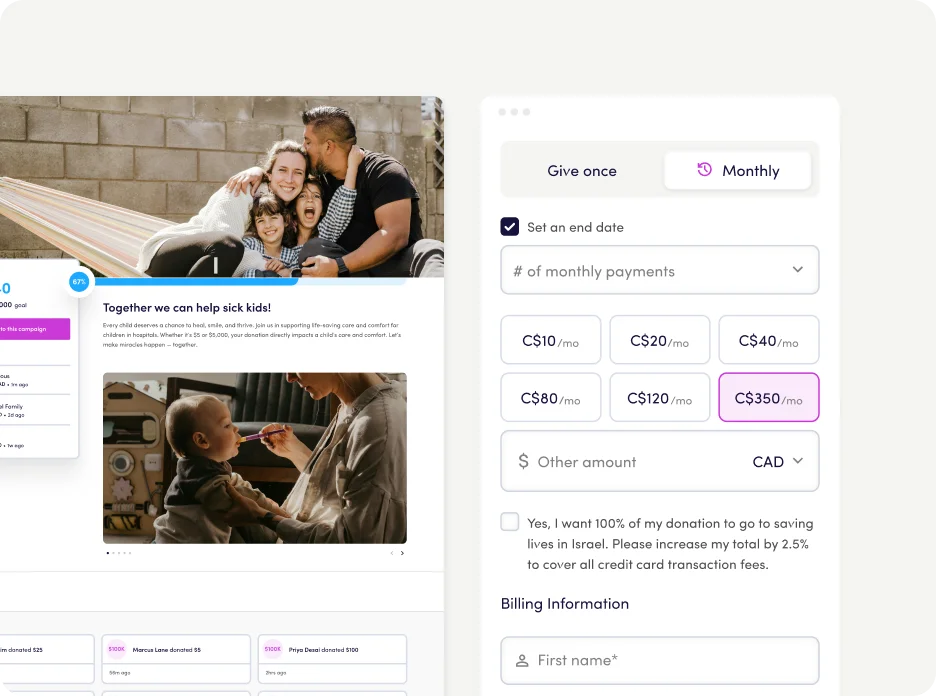Viewport: 936px width, 696px height.
Task: Switch to the Give once tab
Action: (582, 171)
